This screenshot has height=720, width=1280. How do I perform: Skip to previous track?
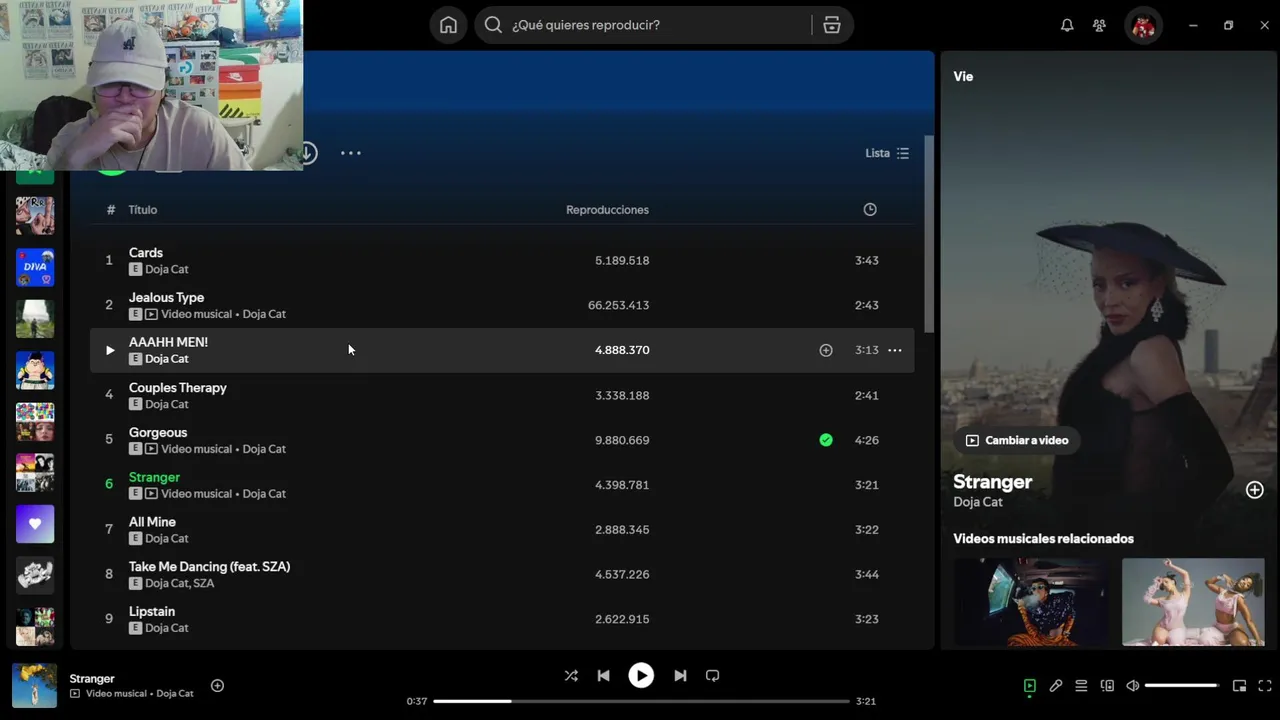click(x=603, y=676)
